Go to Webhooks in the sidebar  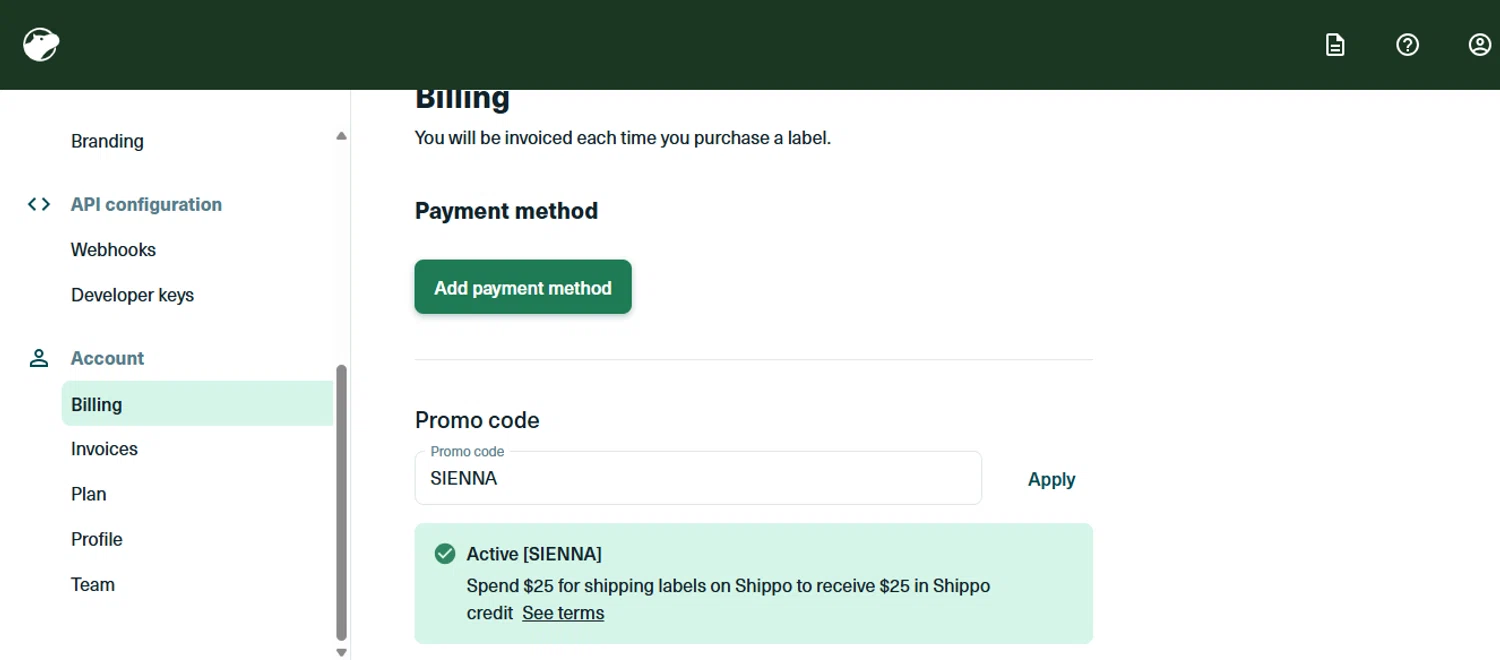pos(113,250)
